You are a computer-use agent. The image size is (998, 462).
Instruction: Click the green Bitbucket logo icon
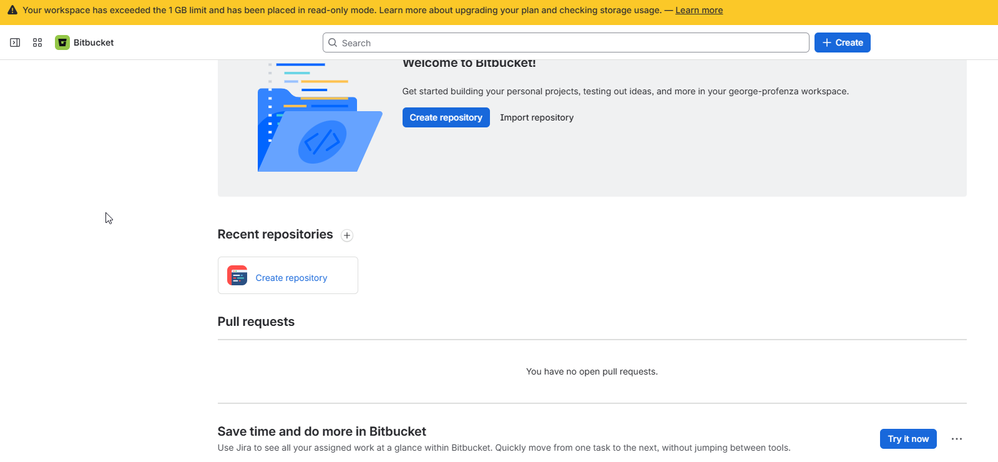(62, 43)
